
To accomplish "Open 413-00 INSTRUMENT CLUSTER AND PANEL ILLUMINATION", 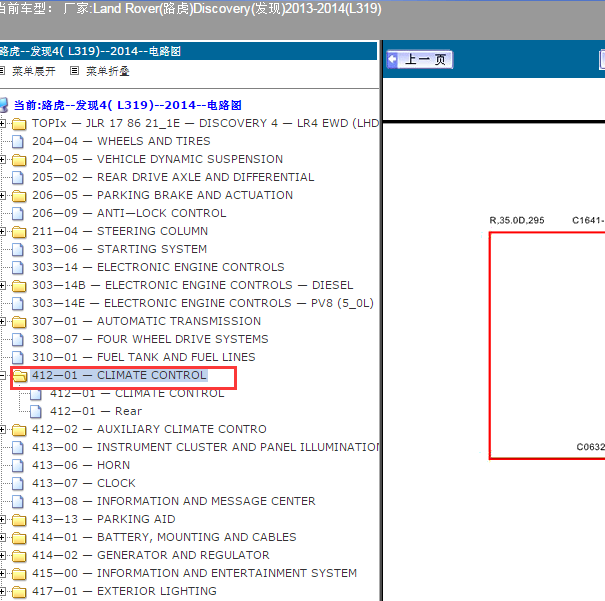I will 206,447.
